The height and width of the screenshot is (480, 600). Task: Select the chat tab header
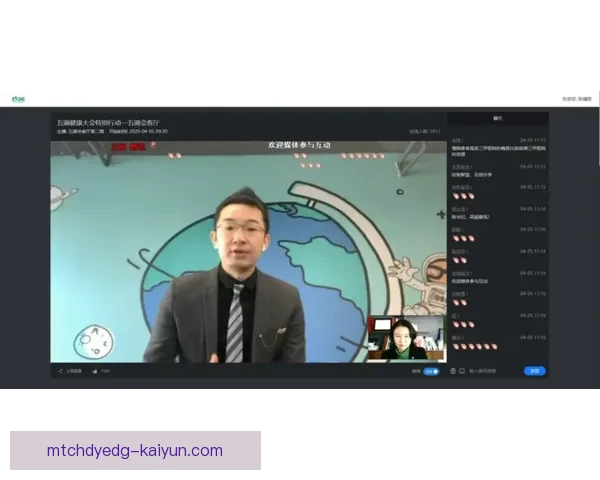tap(498, 118)
